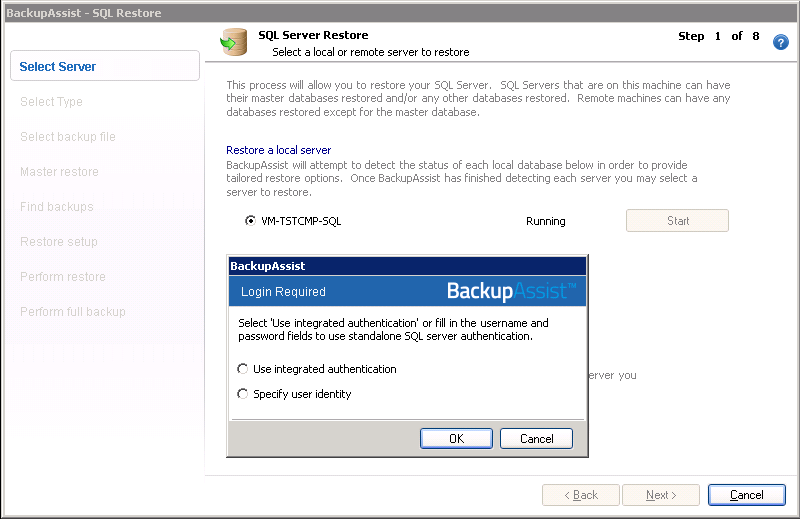Open the Select Server step
Image resolution: width=800 pixels, height=519 pixels.
click(x=105, y=66)
